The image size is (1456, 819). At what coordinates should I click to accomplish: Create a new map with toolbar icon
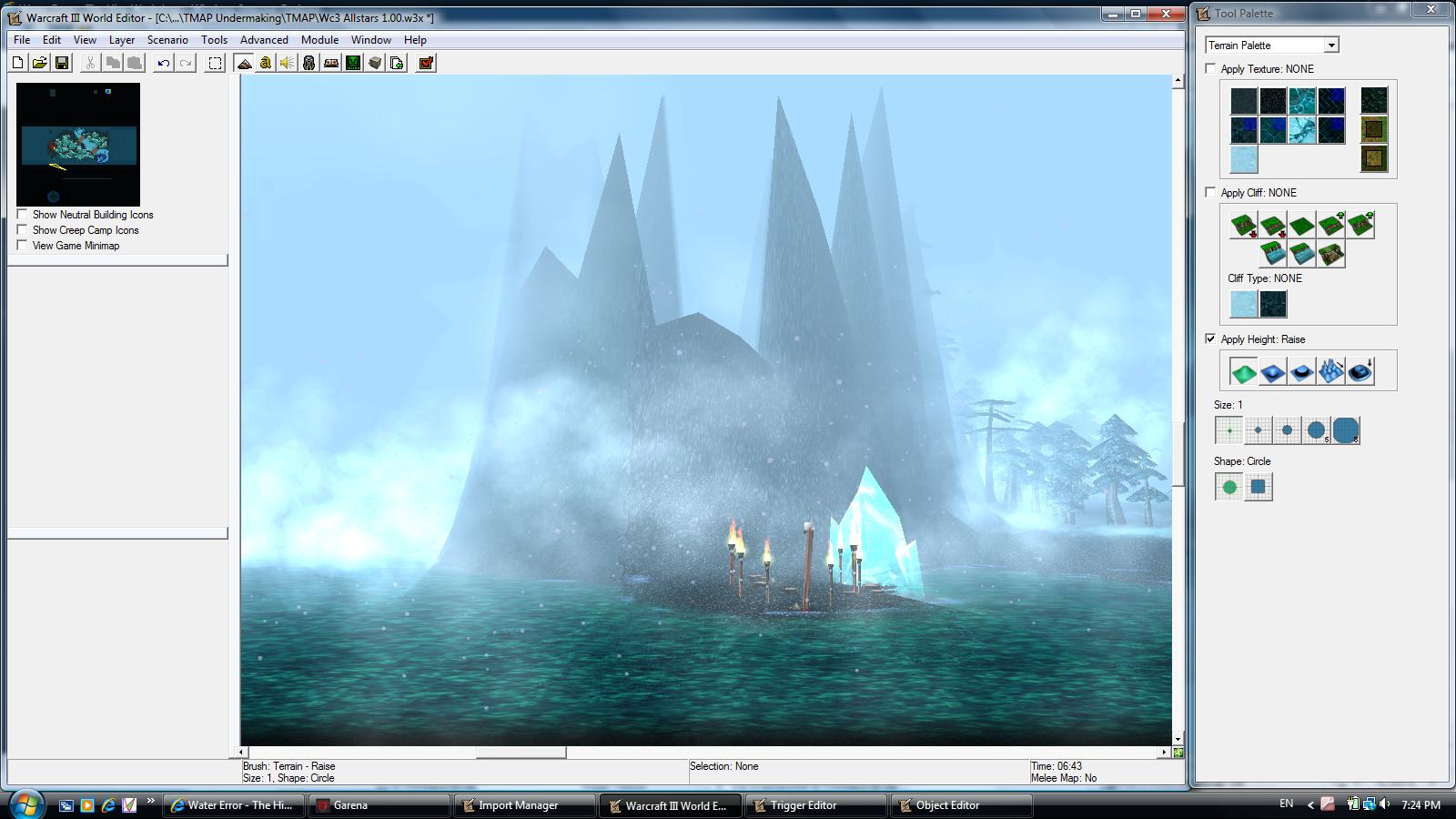pos(17,63)
